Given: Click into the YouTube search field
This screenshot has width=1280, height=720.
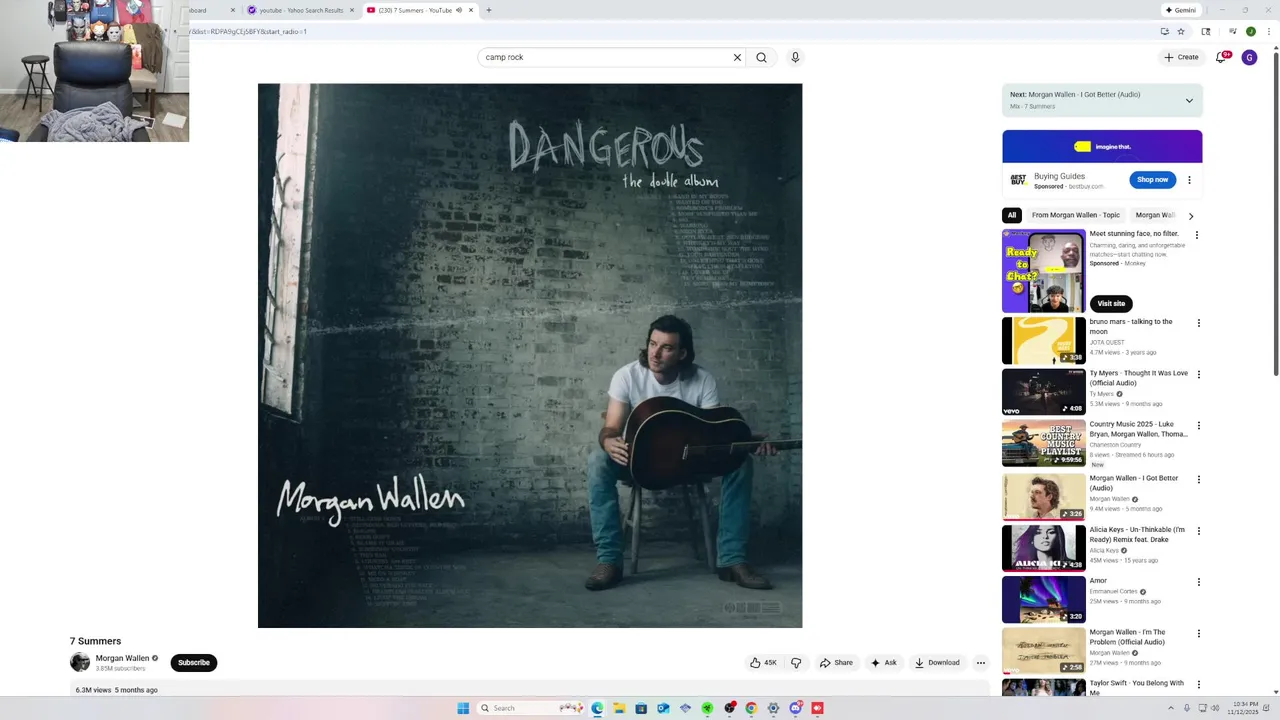Looking at the screenshot, I should click(x=606, y=58).
